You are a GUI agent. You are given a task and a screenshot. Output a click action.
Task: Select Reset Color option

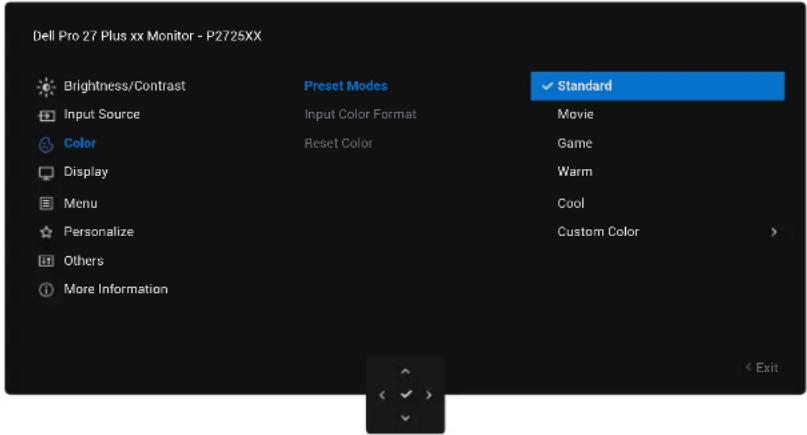coord(338,143)
